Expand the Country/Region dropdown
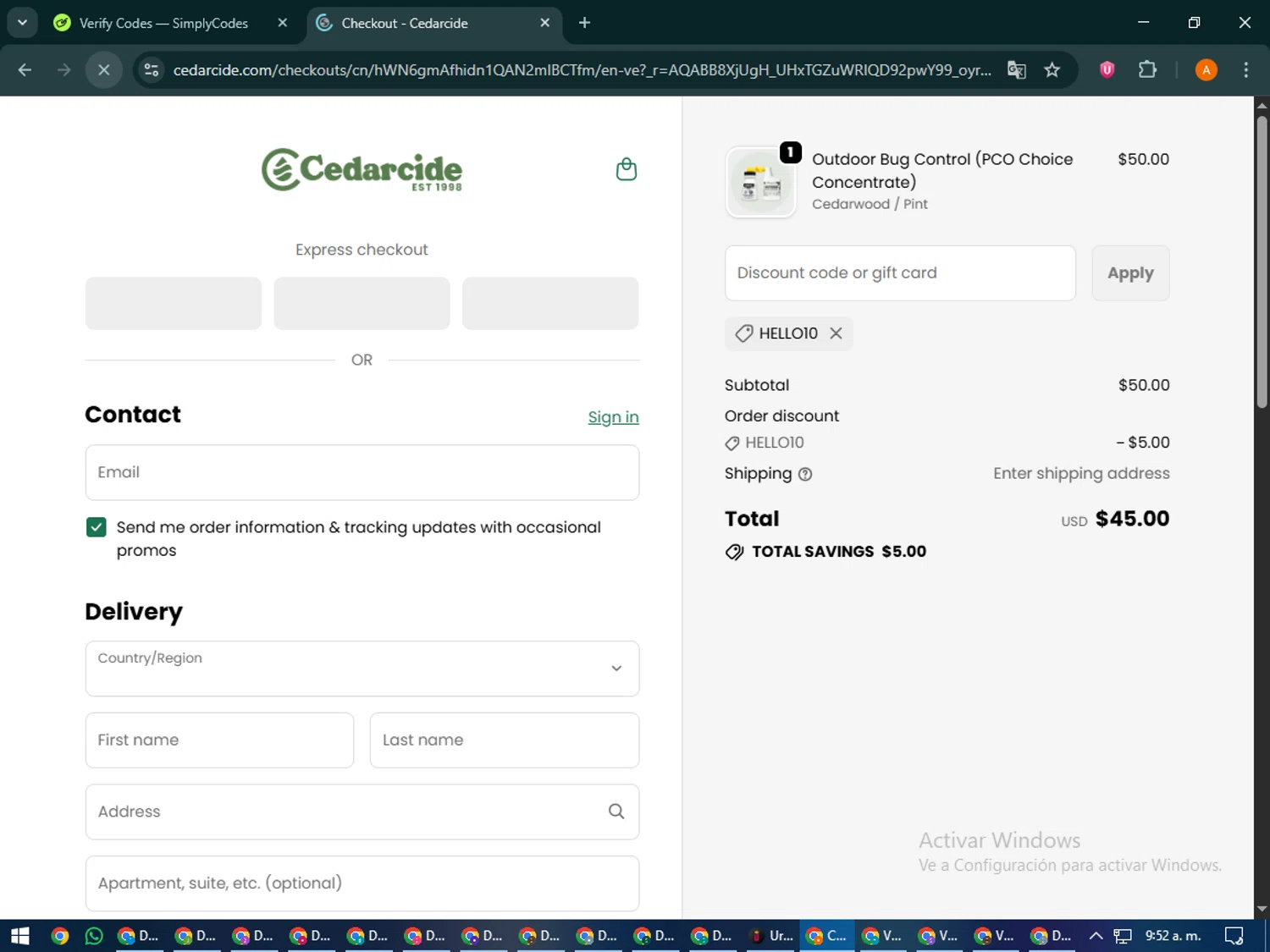Viewport: 1270px width, 952px height. (x=362, y=669)
